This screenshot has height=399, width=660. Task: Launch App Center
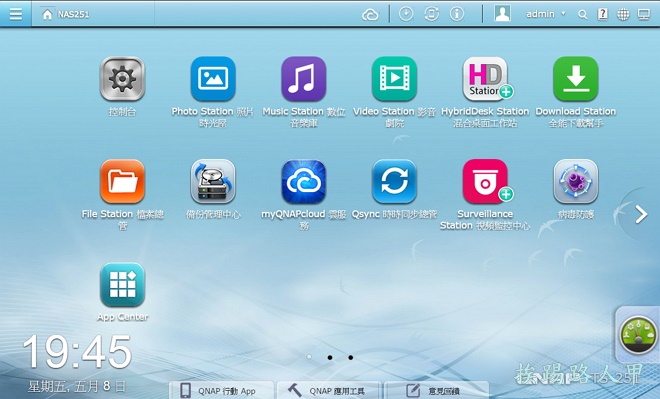point(122,285)
